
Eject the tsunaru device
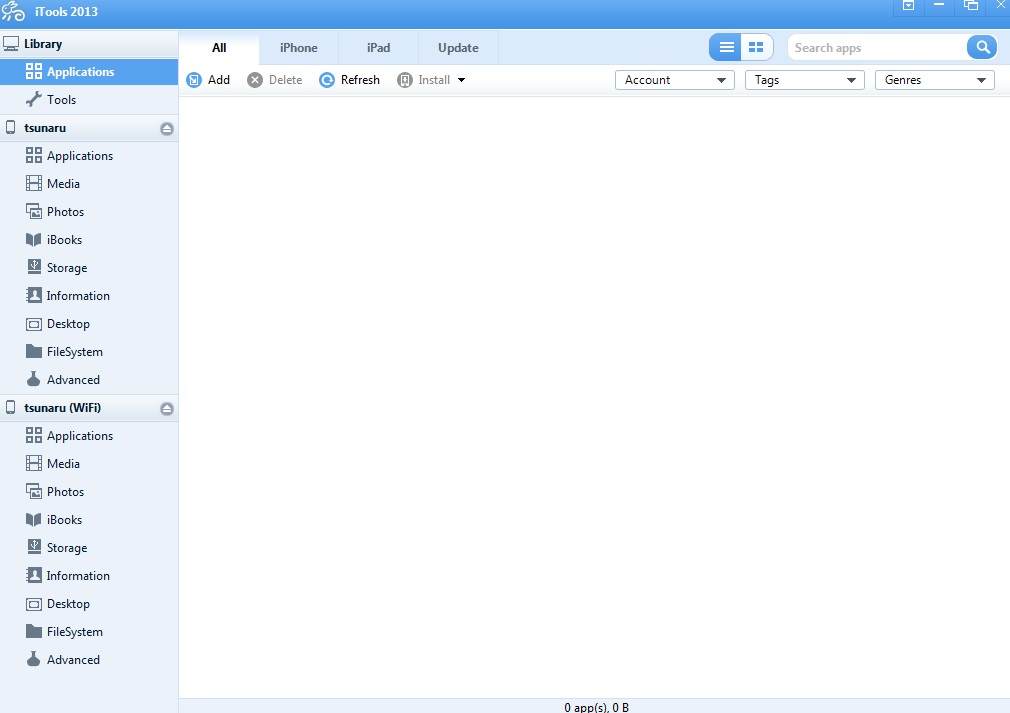(167, 129)
